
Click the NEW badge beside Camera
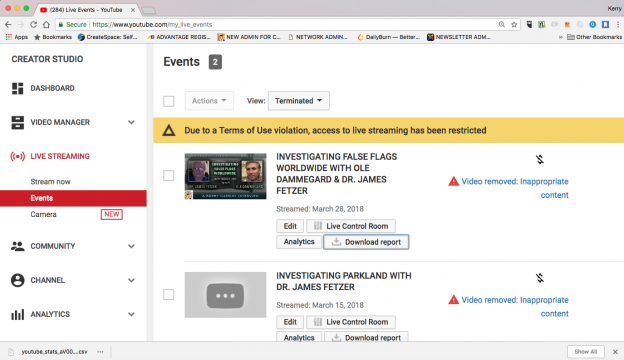(111, 214)
